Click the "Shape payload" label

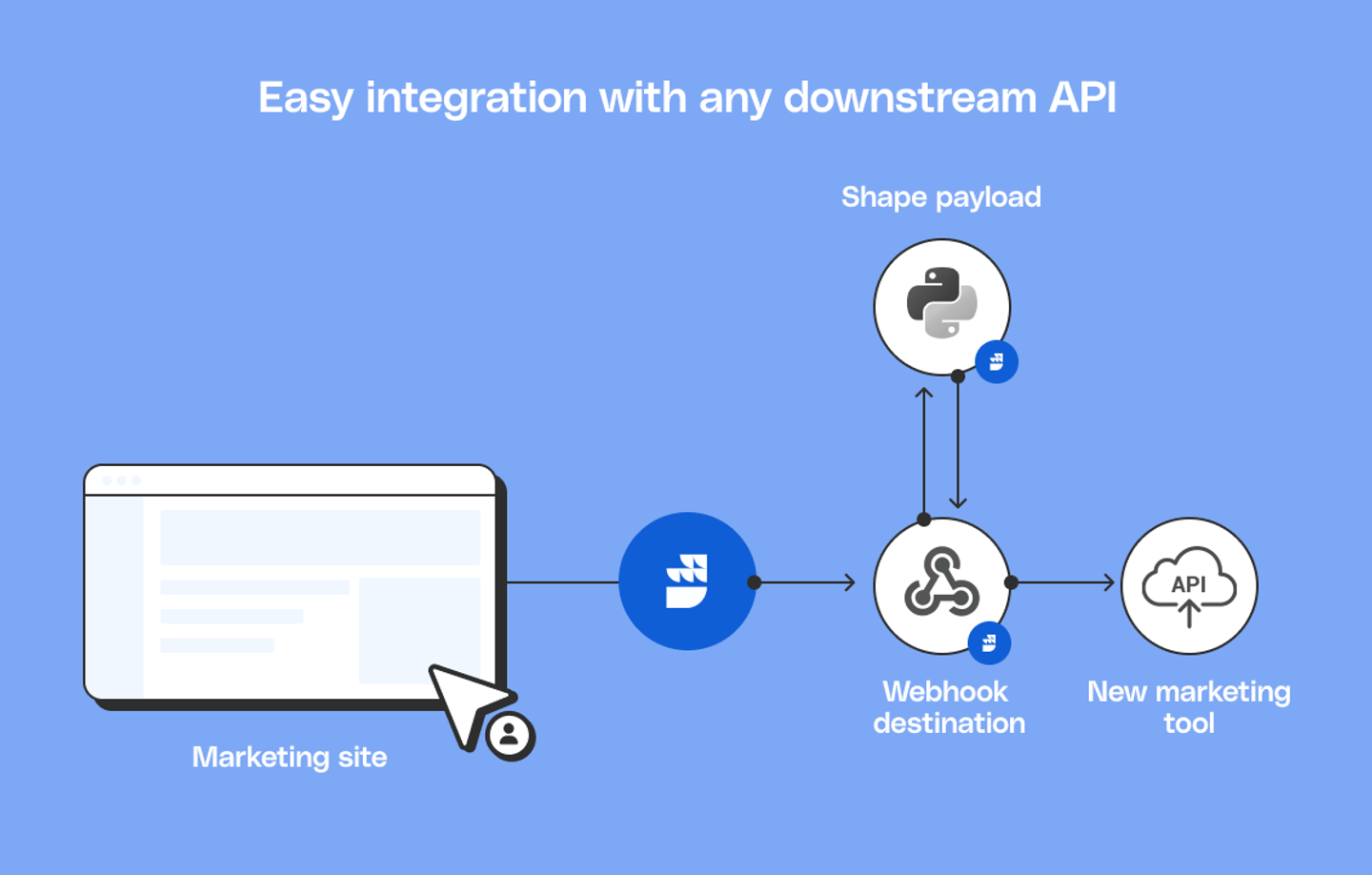pyautogui.click(x=941, y=197)
